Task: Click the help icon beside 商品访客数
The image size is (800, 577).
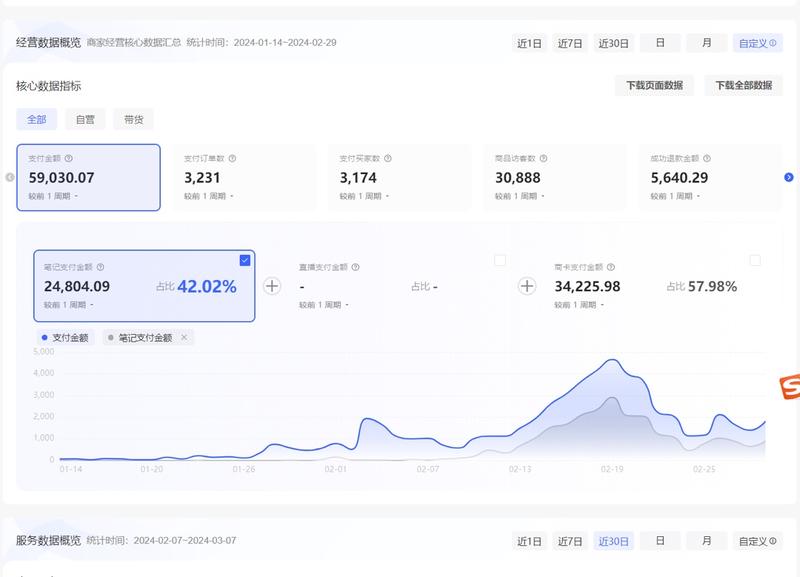Action: coord(544,158)
